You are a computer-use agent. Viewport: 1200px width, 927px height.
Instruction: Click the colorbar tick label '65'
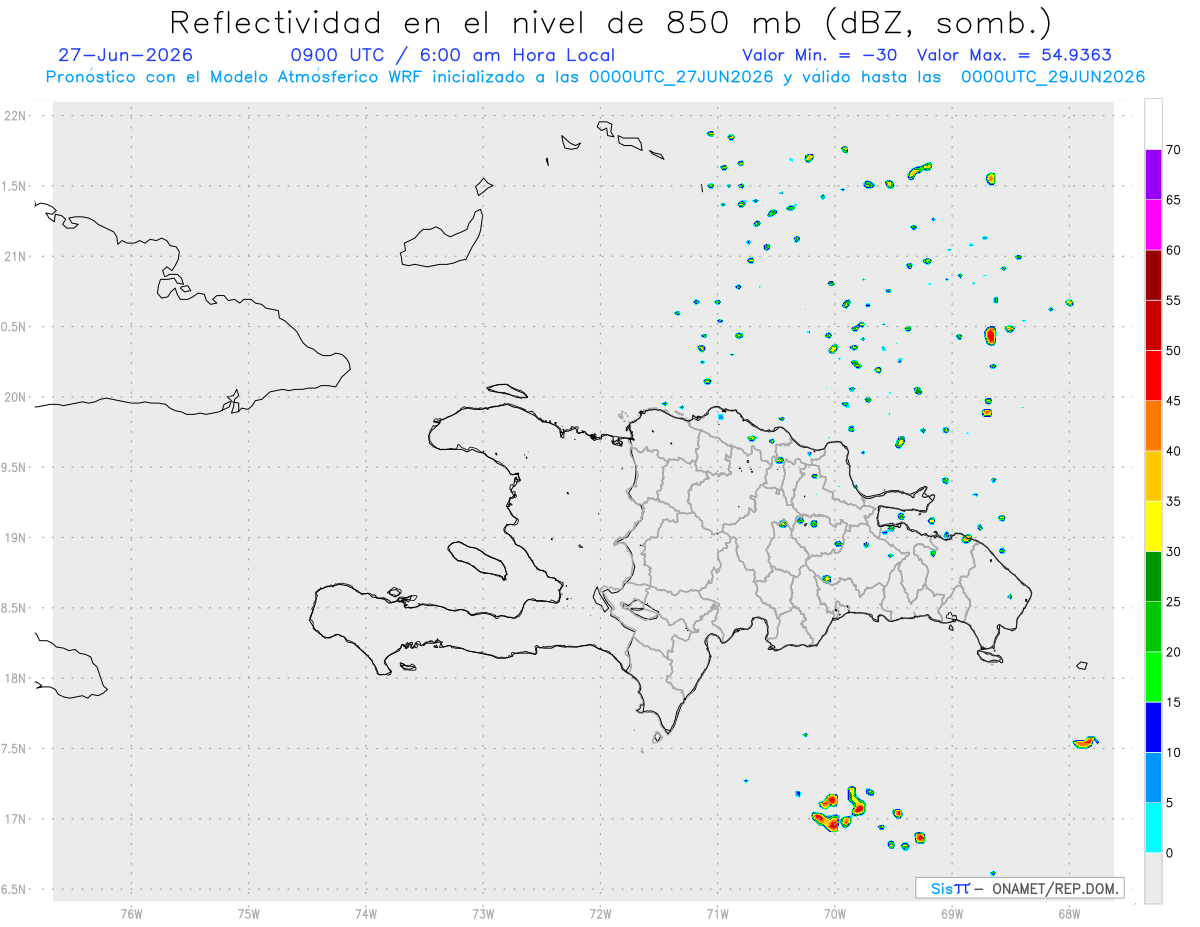pos(1173,200)
